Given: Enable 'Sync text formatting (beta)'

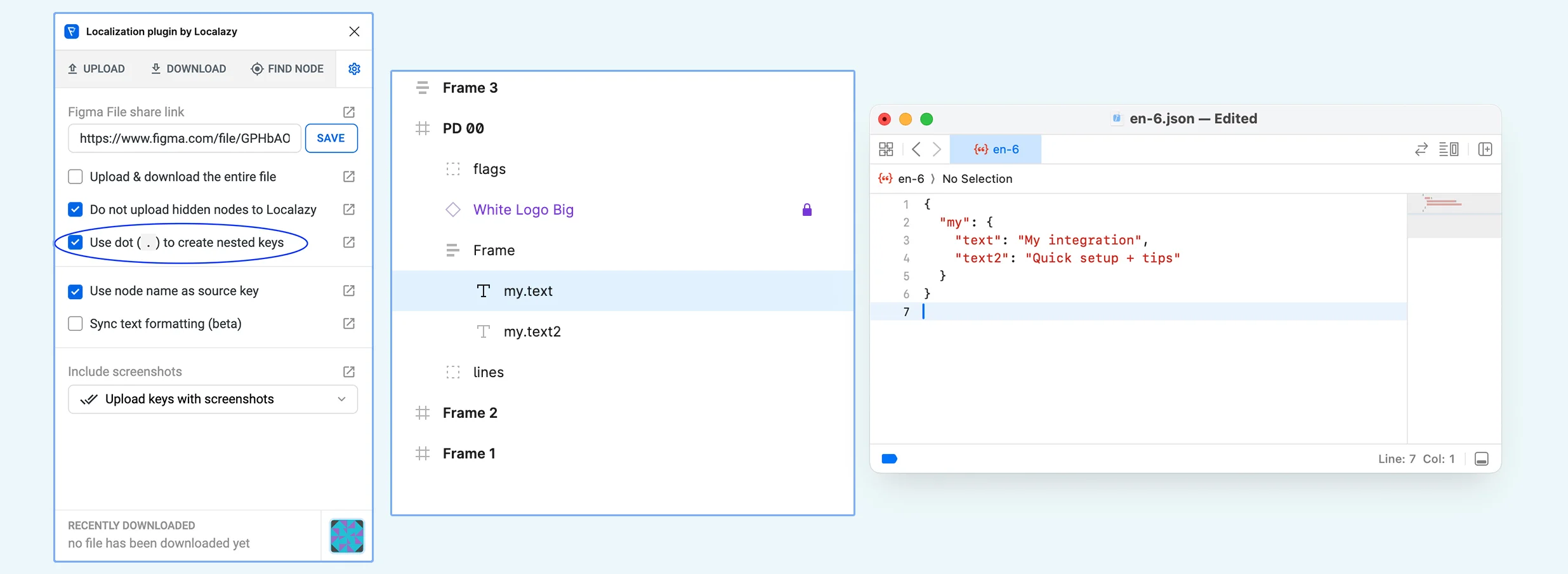Looking at the screenshot, I should pos(76,323).
